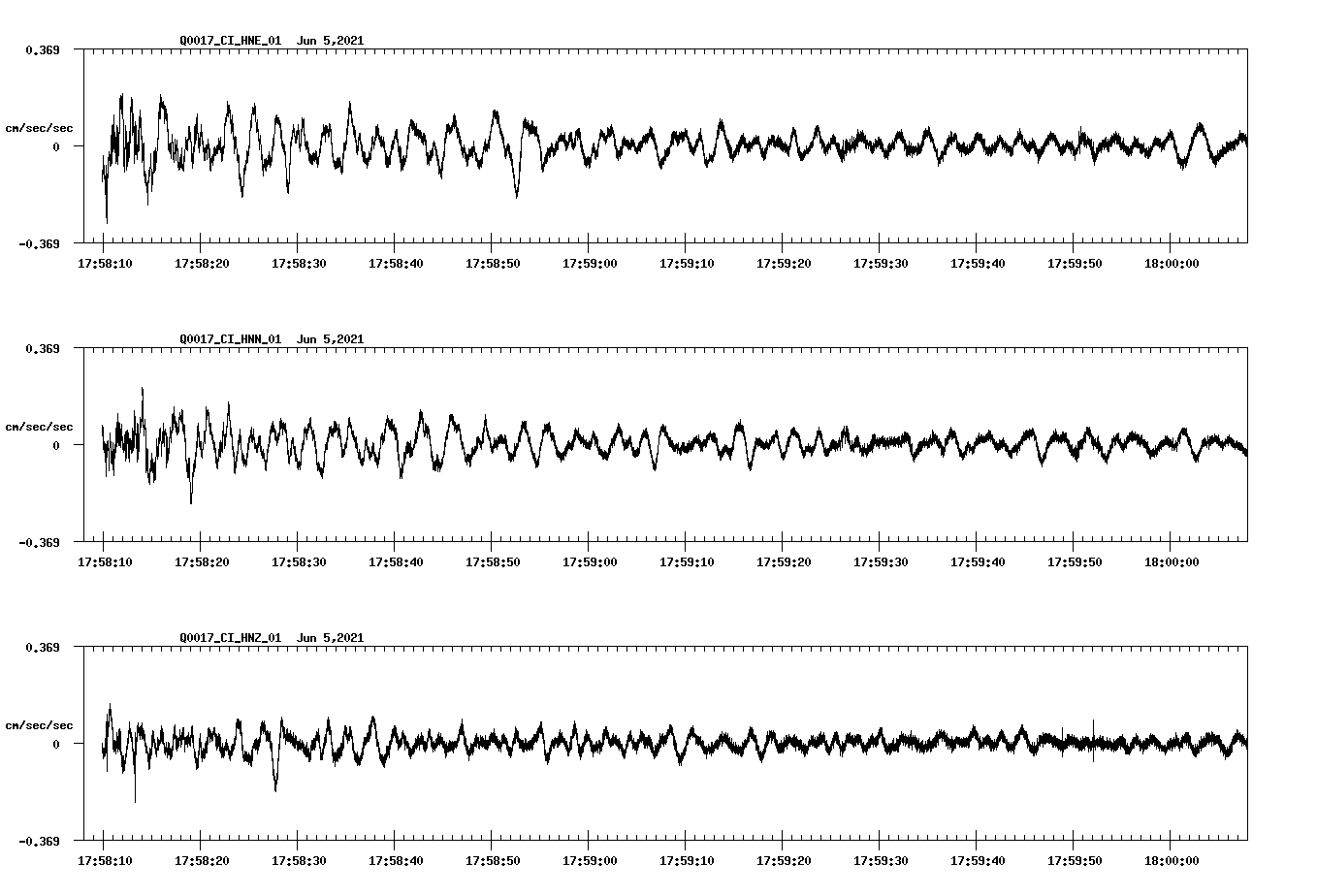Click the 17:59:10 tick label under HNN plot
This screenshot has width=1317, height=896.
pyautogui.click(x=687, y=562)
